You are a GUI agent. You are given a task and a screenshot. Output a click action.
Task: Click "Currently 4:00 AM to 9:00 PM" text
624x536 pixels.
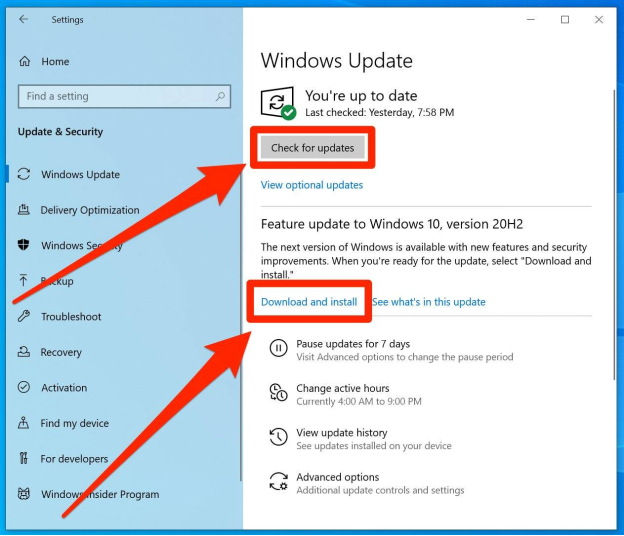coord(359,401)
